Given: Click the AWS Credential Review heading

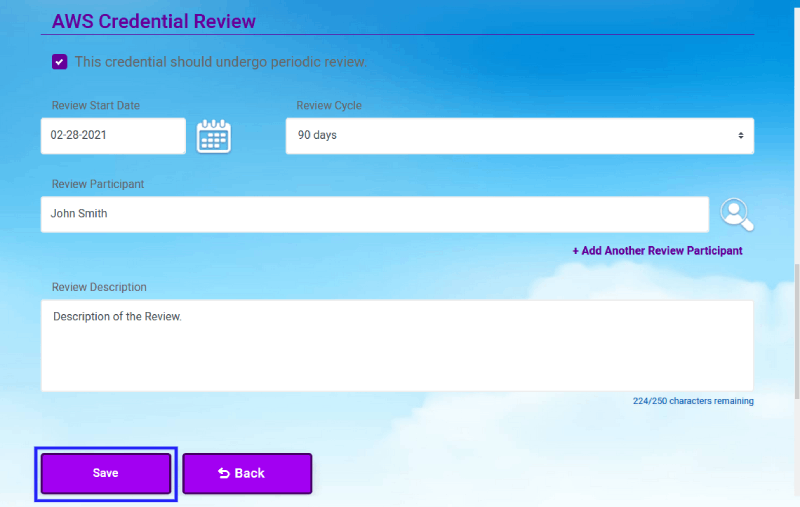Looking at the screenshot, I should point(154,21).
